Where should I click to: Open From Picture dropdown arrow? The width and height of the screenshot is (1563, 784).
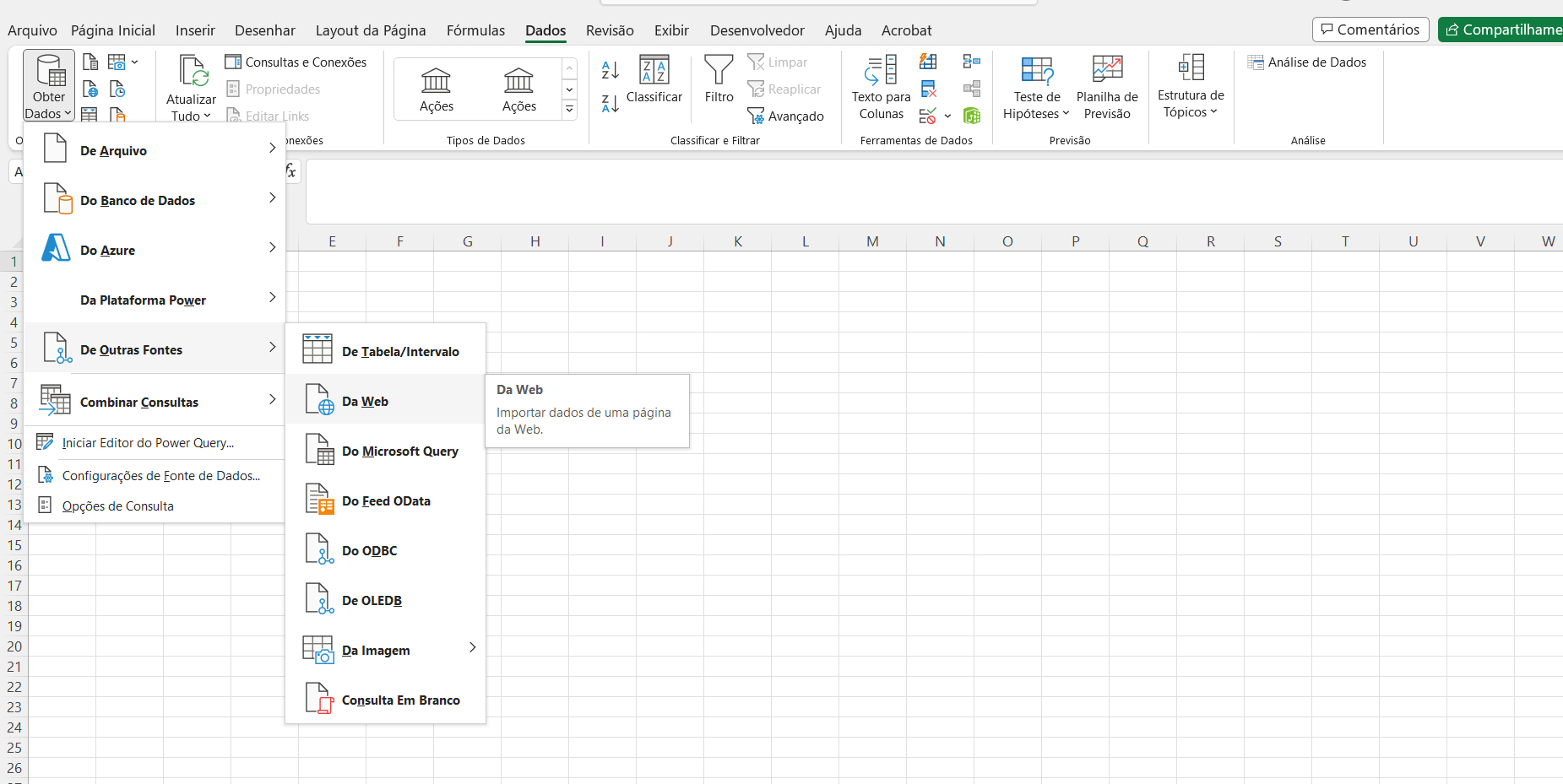coord(134,62)
